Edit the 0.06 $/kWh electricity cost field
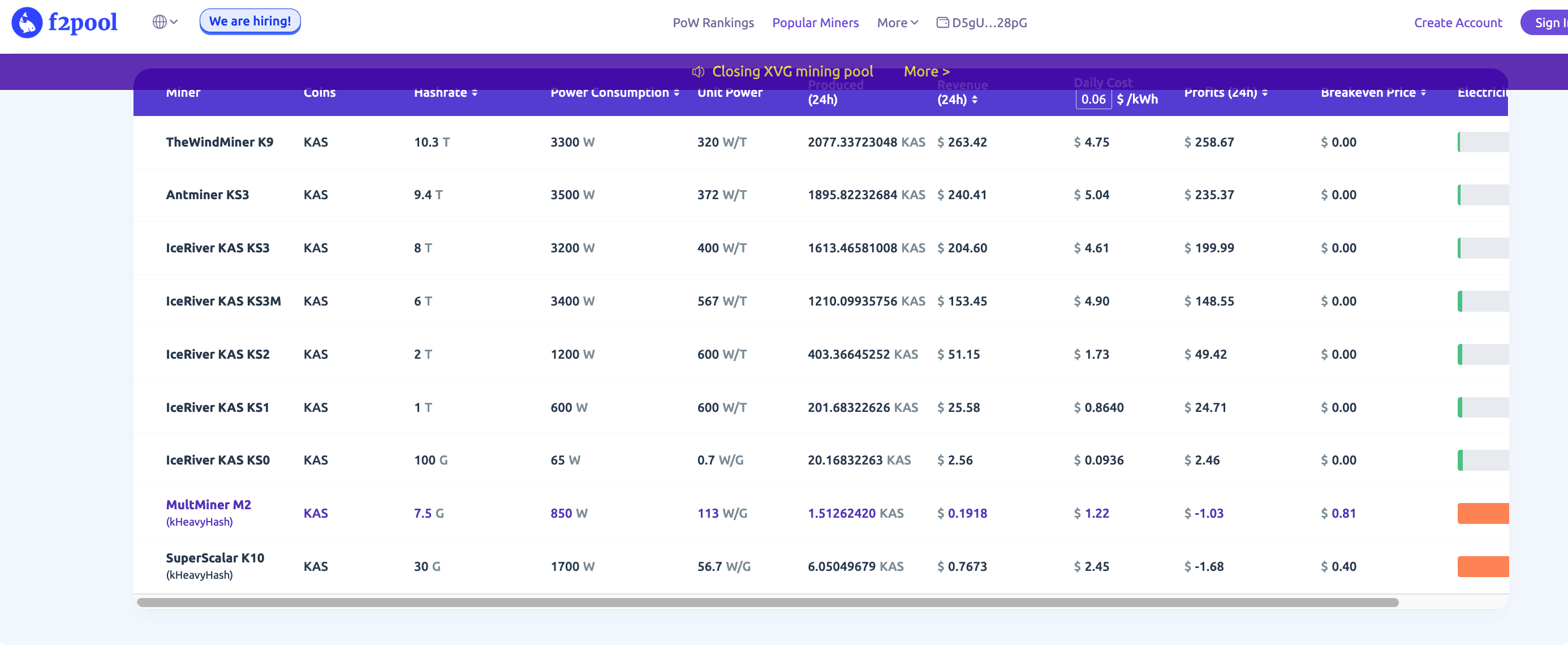The width and height of the screenshot is (1568, 645). [x=1093, y=99]
